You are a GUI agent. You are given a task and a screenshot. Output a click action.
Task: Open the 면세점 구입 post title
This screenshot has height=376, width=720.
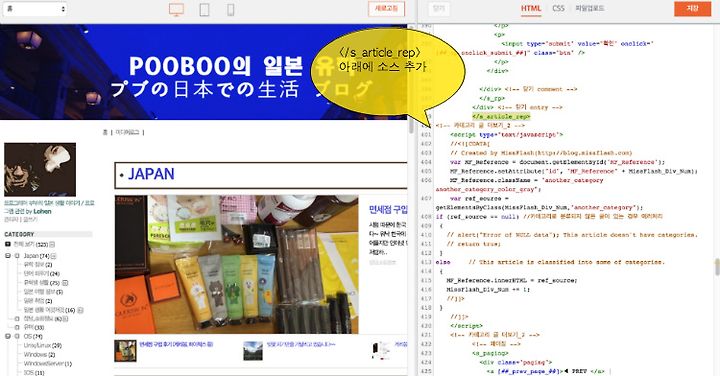(x=388, y=210)
